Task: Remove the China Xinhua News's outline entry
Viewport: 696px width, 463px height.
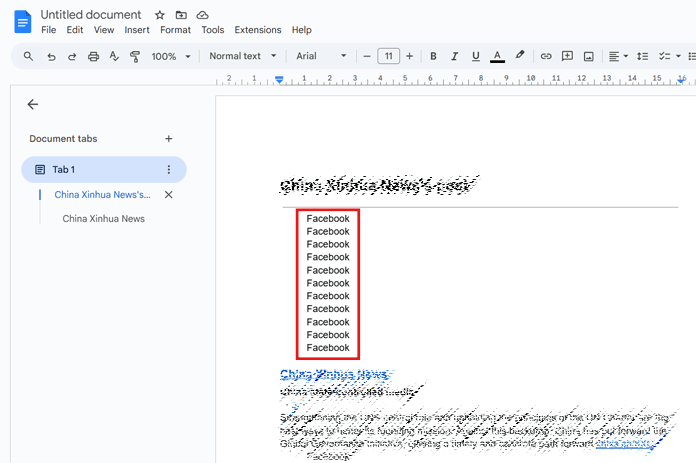Action: pyautogui.click(x=169, y=194)
